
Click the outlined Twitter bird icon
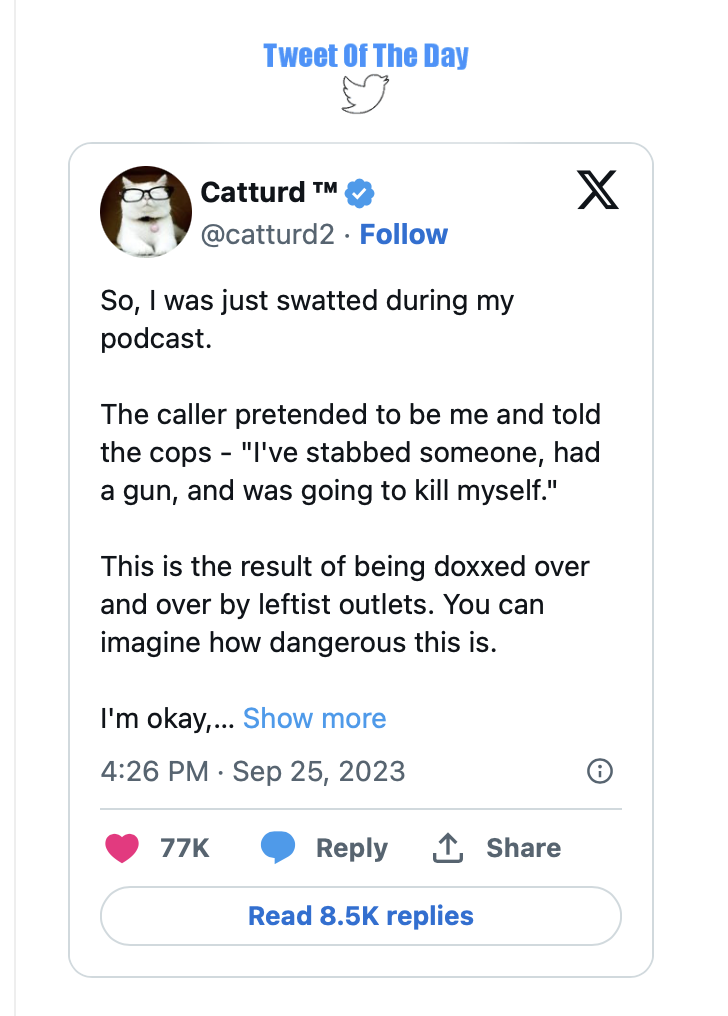pyautogui.click(x=365, y=94)
